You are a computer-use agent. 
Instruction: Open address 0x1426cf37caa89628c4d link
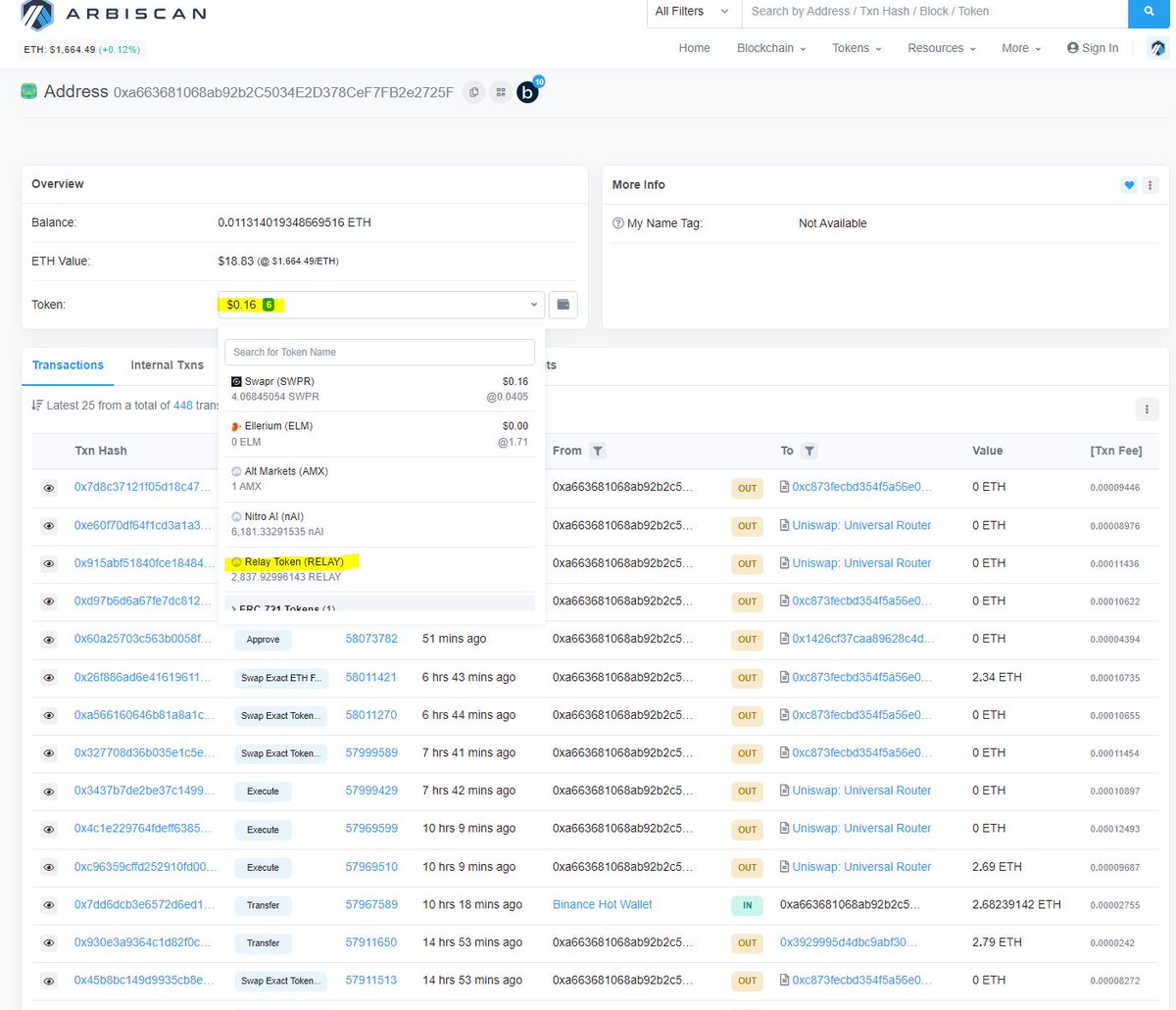point(862,639)
